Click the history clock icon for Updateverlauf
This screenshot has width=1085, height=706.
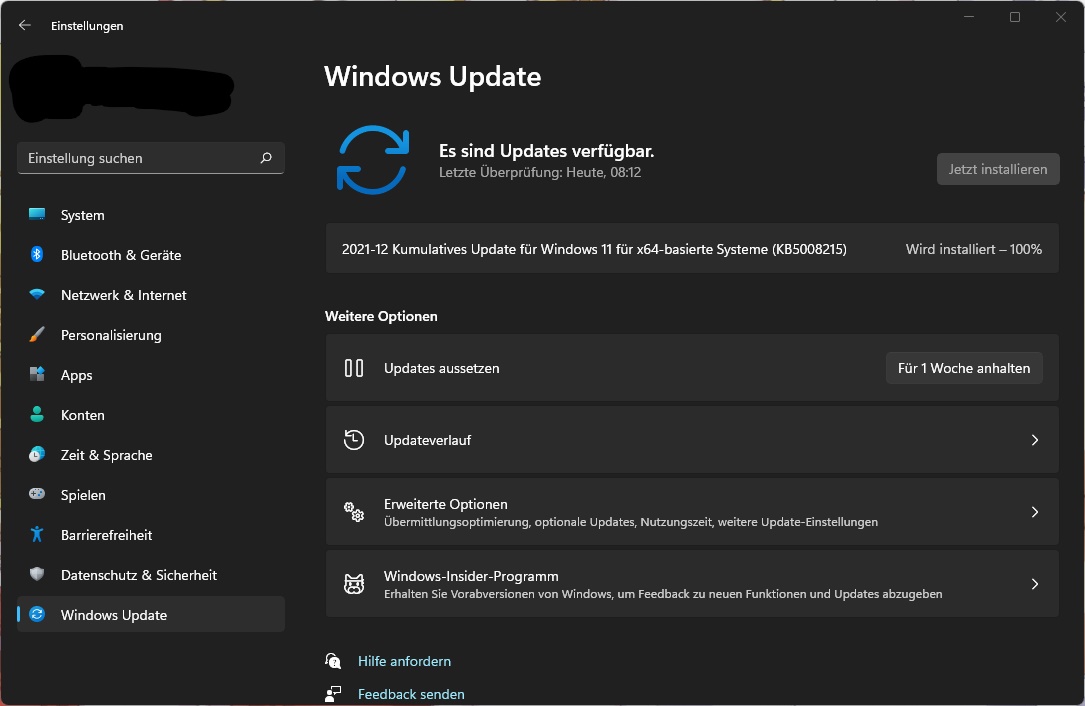(354, 440)
